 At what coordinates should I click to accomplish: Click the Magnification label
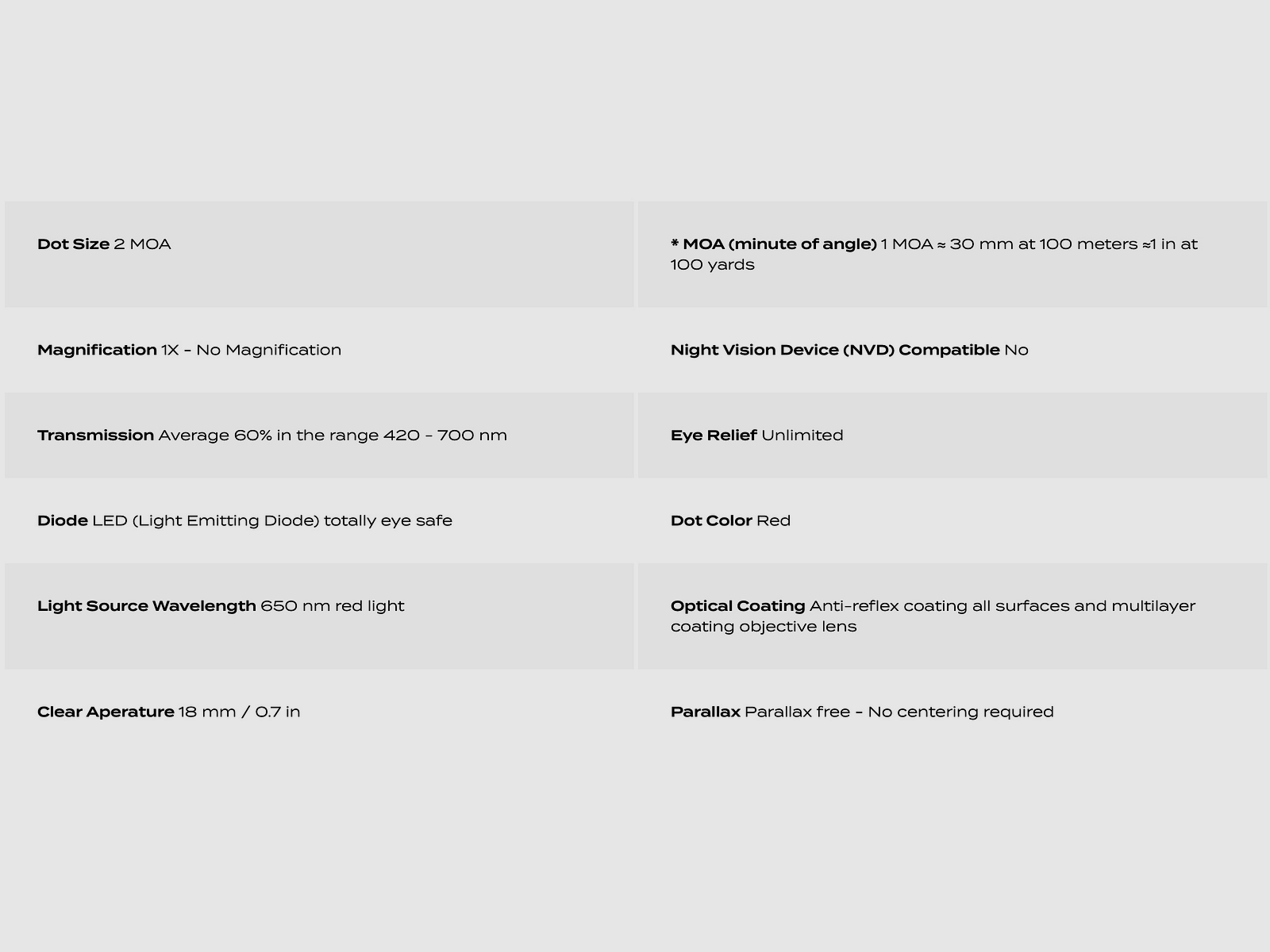(97, 350)
